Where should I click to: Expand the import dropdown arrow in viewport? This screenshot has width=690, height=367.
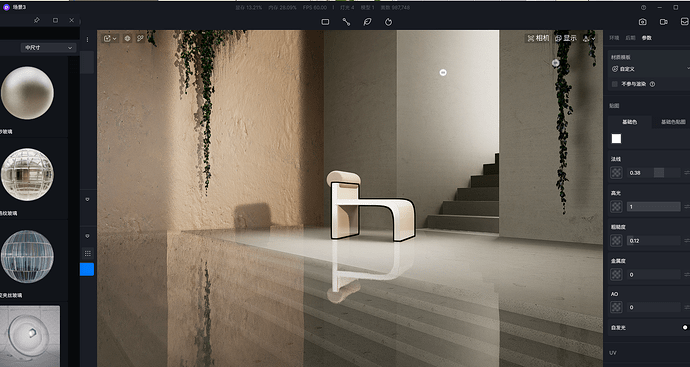click(115, 39)
